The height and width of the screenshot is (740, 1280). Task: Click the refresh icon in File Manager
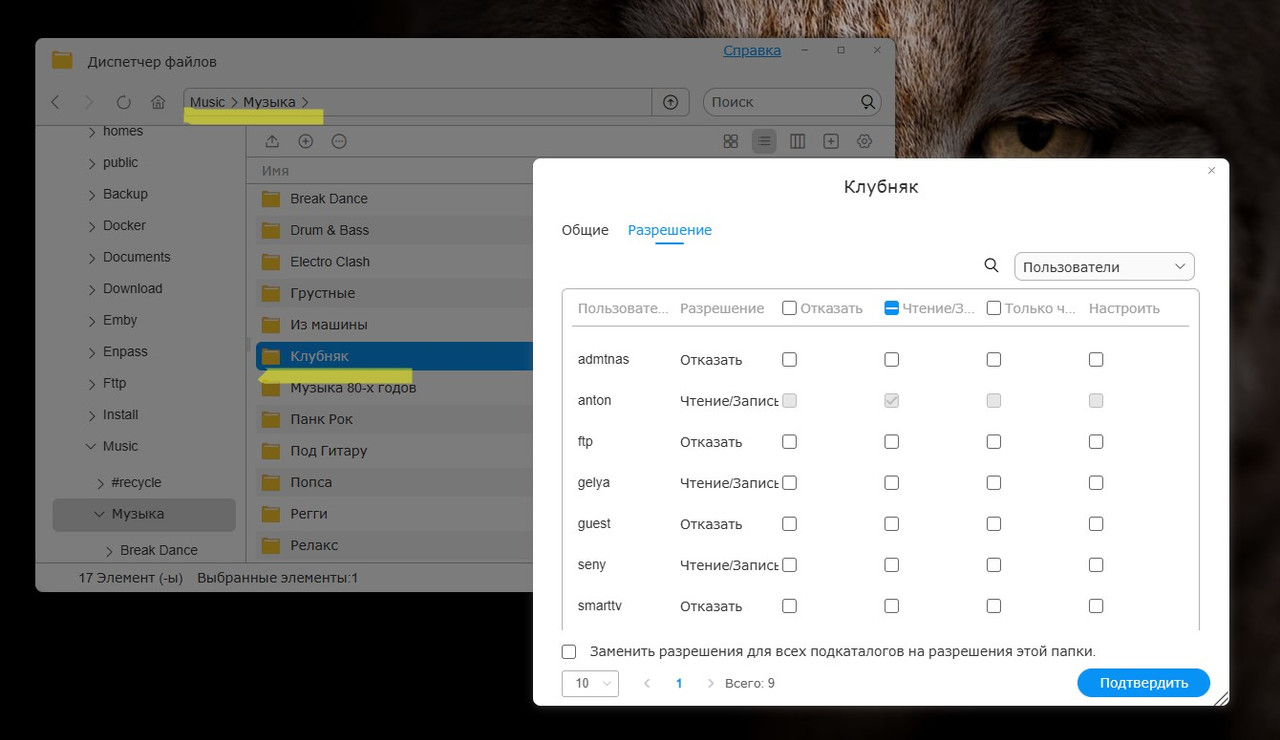124,102
